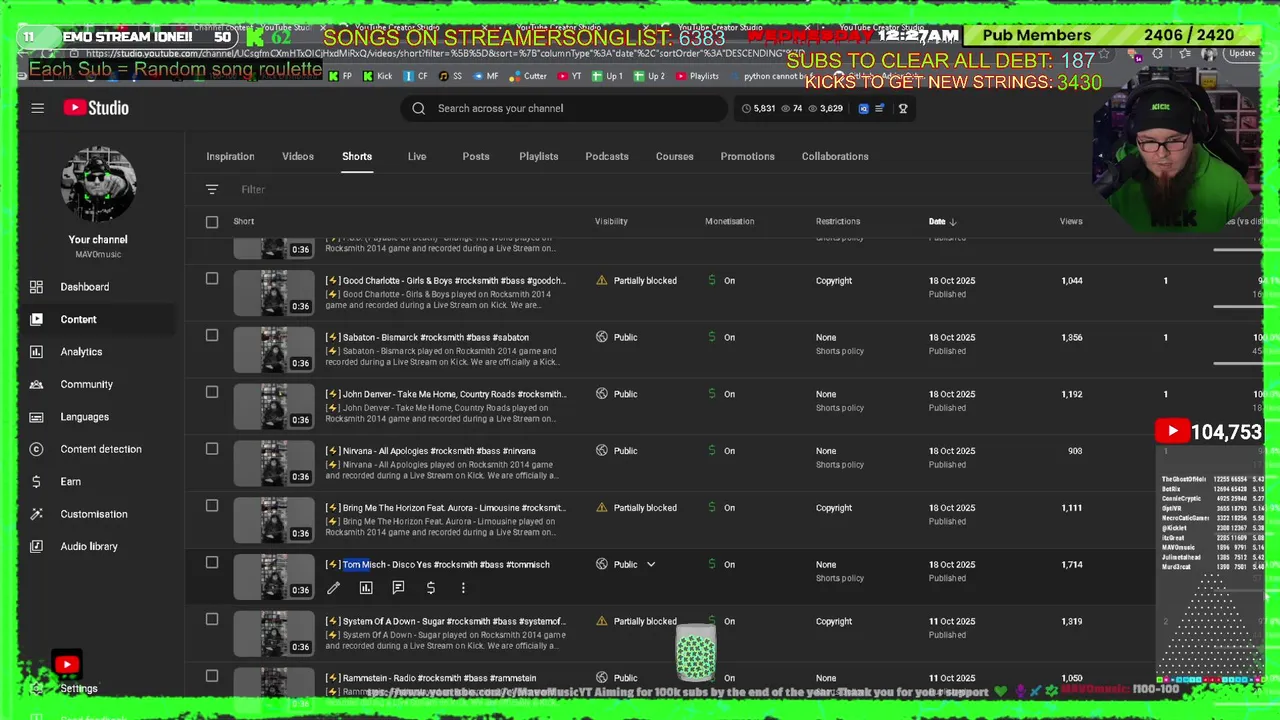Switch to the Posts tab
The image size is (1280, 720).
tap(476, 157)
